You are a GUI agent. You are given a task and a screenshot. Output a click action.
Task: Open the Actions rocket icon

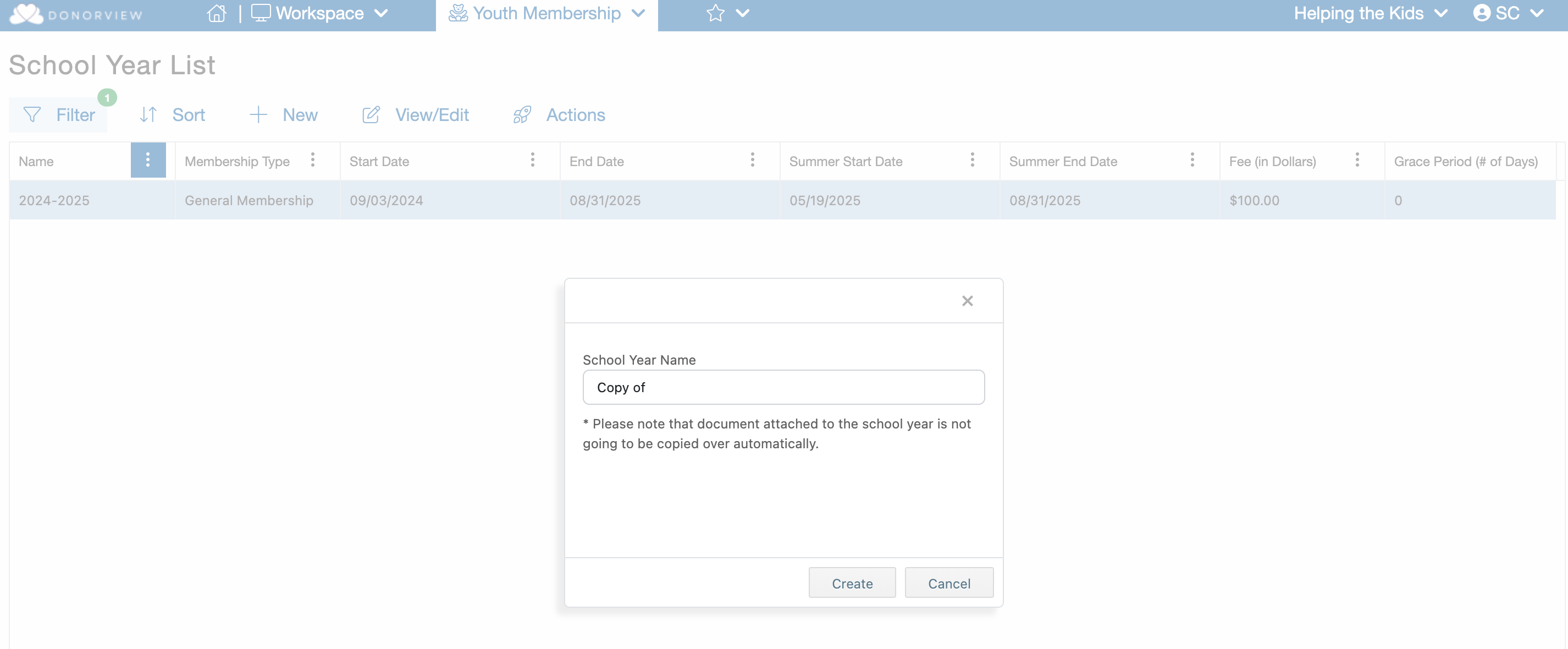pos(522,114)
